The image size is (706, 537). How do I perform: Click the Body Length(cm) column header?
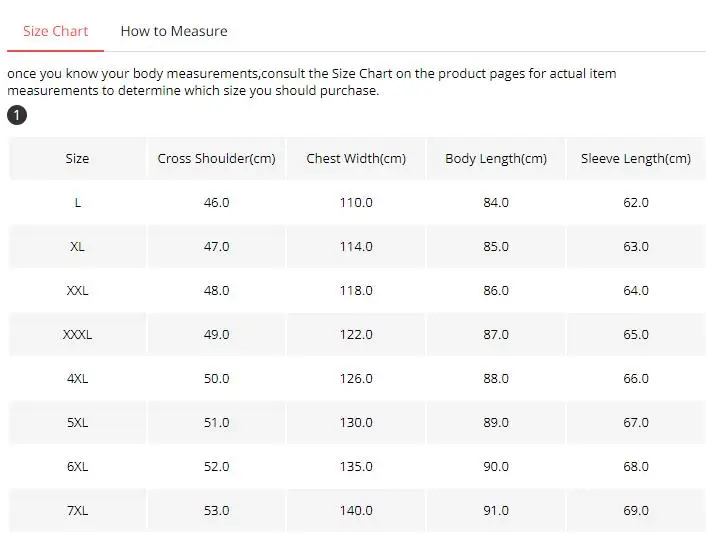(496, 158)
